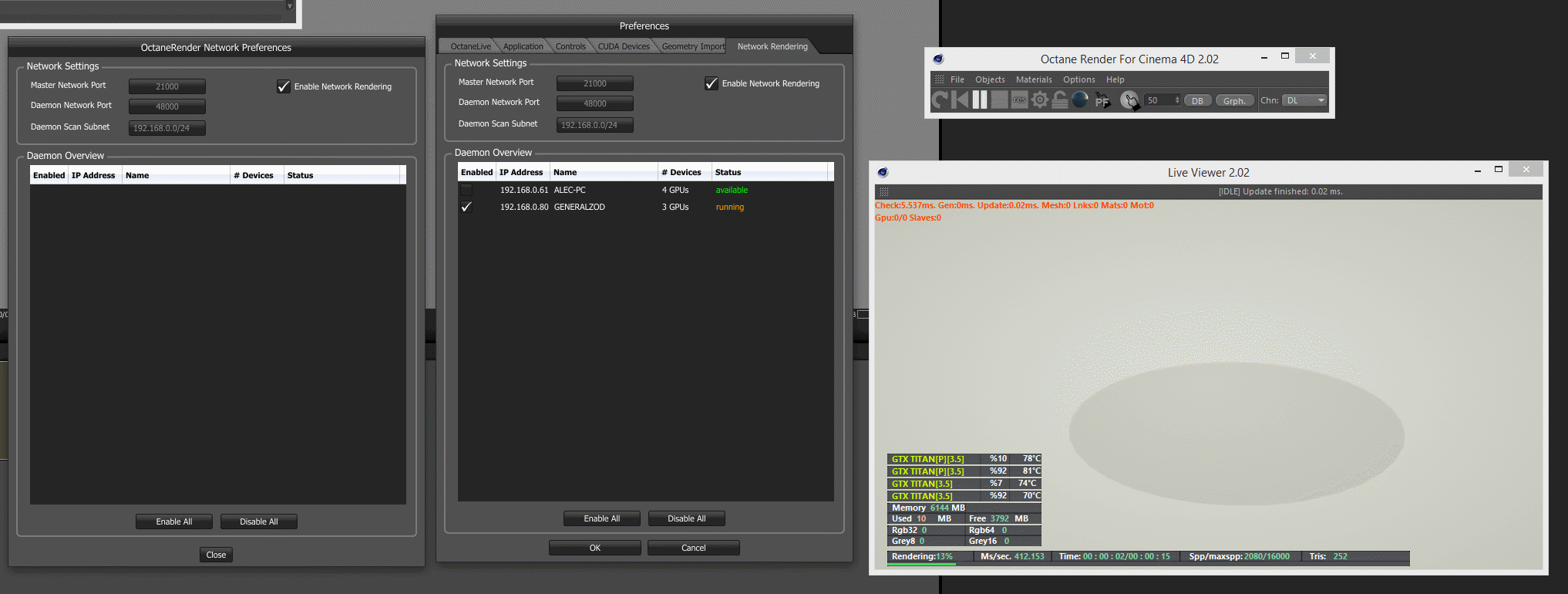Screen dimensions: 1568x594
Task: Switch to the OctaneLive tab in Preferences
Action: coord(470,46)
